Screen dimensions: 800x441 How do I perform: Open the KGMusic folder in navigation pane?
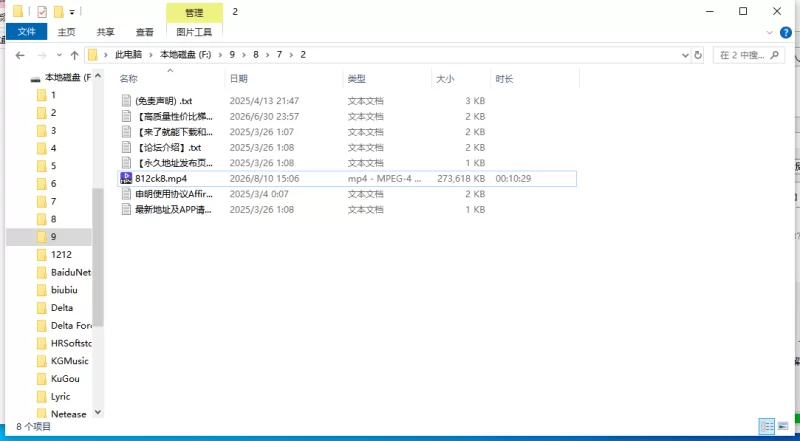69,361
